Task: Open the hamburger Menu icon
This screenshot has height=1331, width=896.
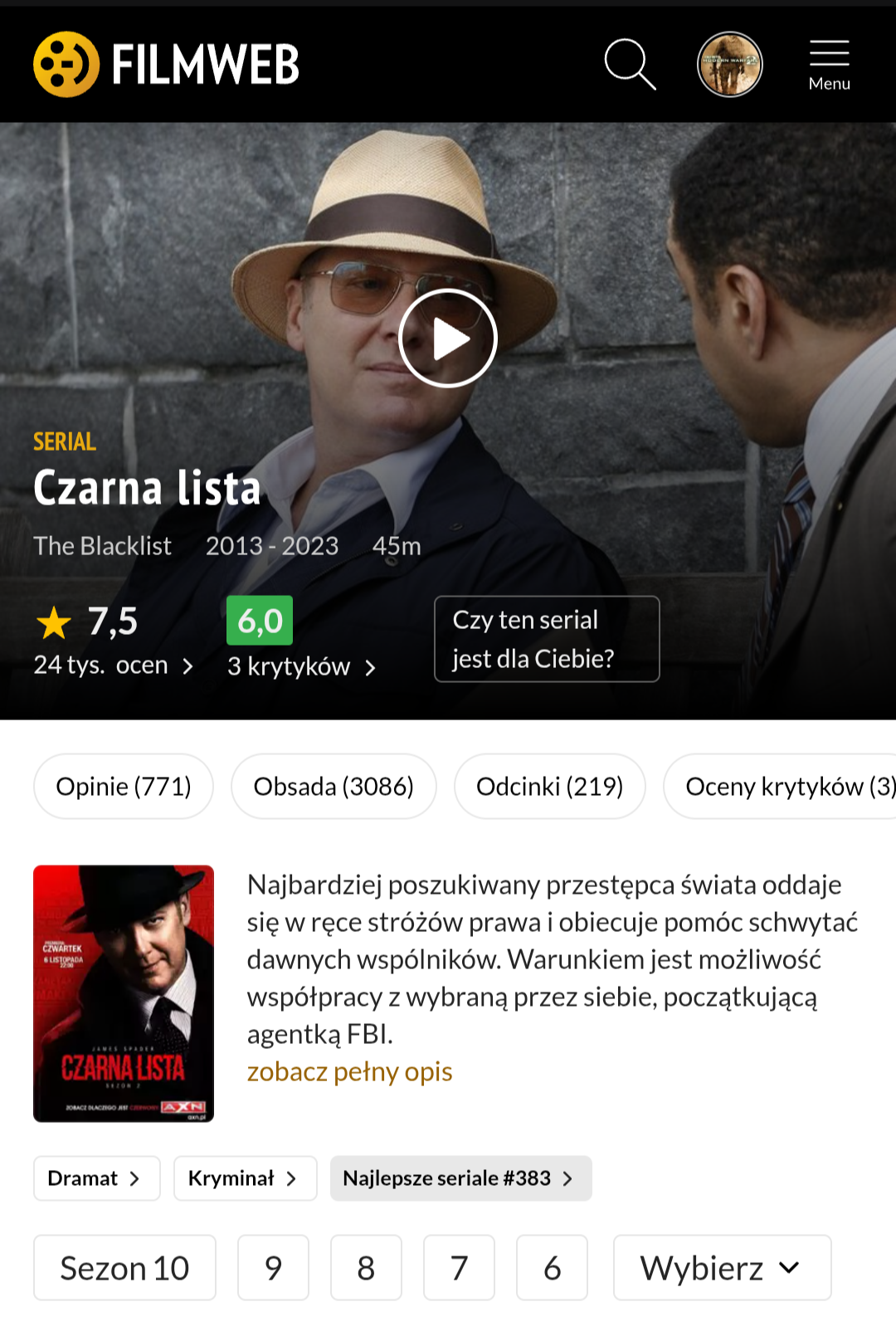Action: 830,65
